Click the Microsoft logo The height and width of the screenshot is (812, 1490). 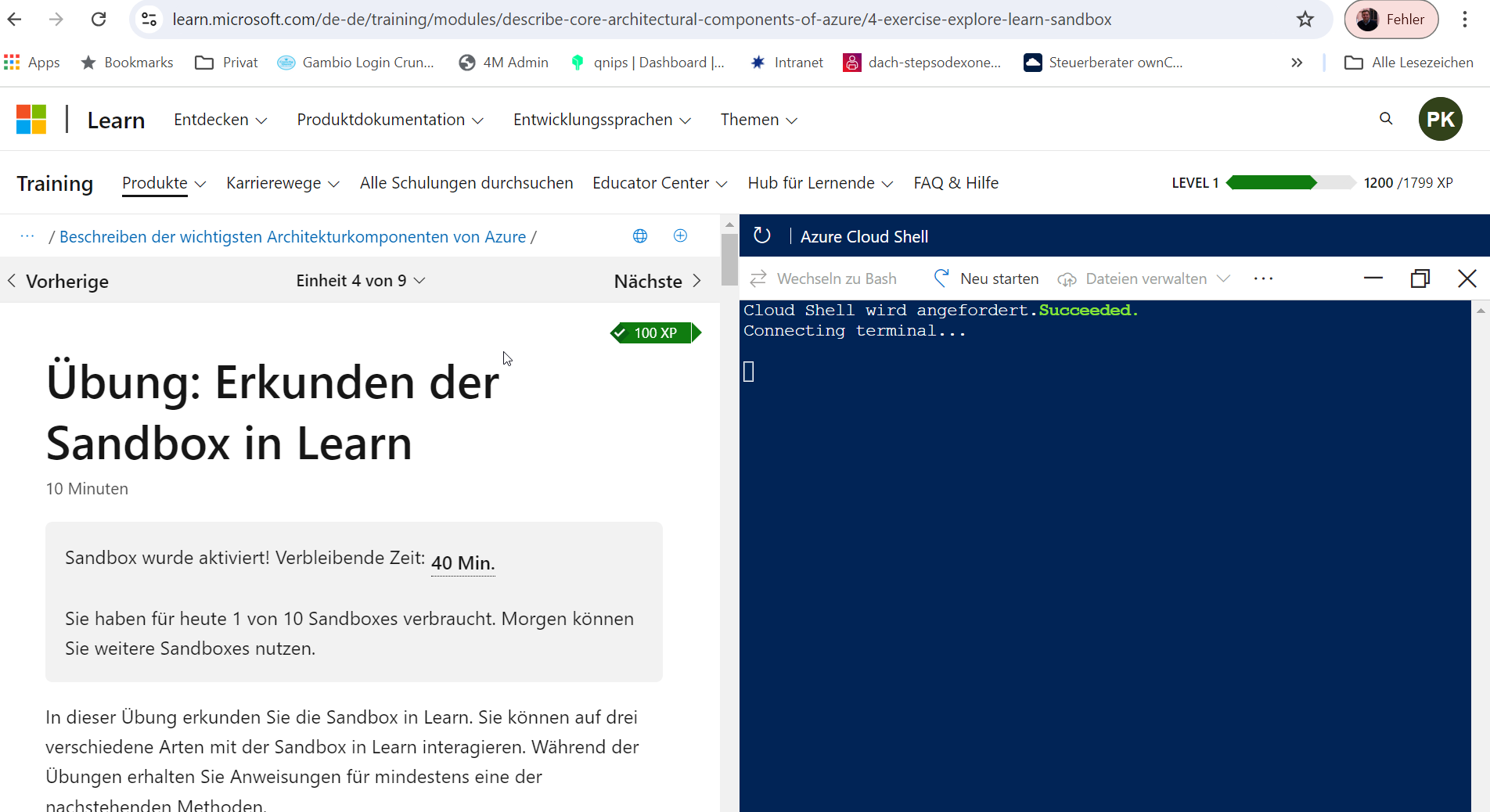(31, 120)
